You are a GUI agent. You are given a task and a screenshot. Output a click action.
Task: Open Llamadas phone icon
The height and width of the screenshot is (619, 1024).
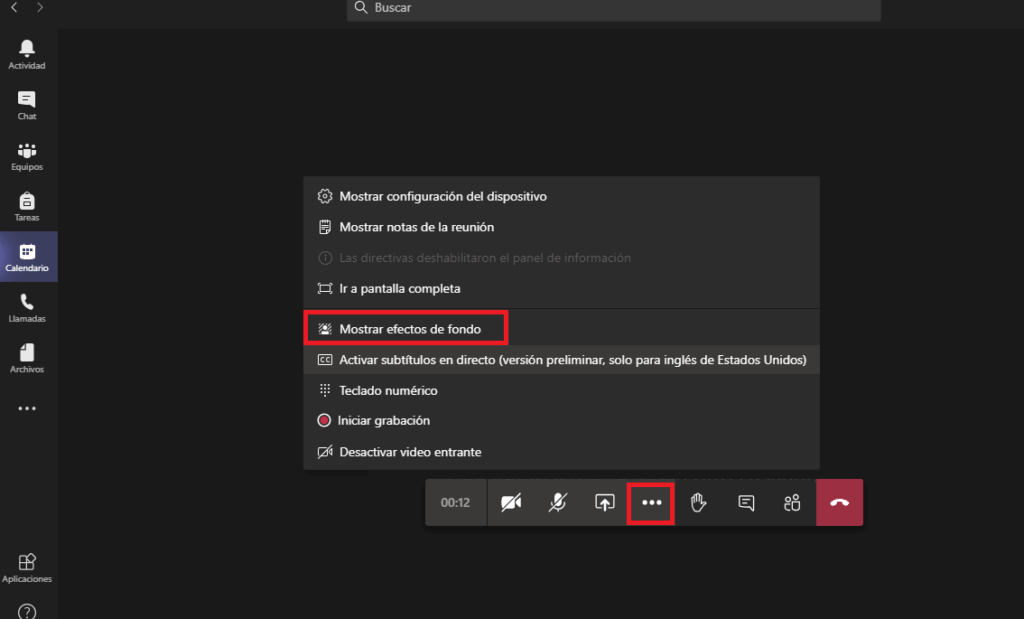(27, 304)
